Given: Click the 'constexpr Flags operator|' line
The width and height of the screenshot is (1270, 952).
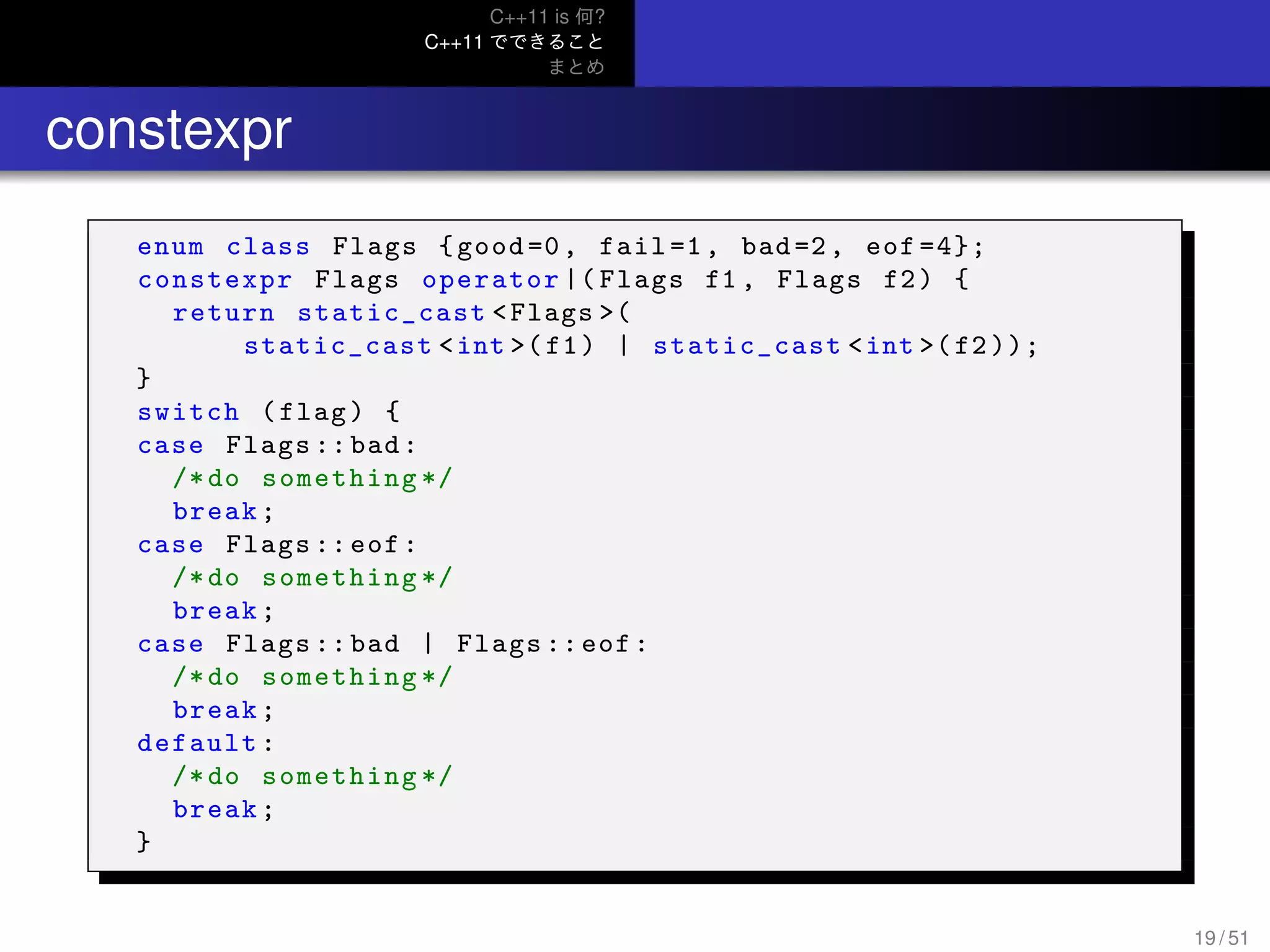Looking at the screenshot, I should (553, 280).
